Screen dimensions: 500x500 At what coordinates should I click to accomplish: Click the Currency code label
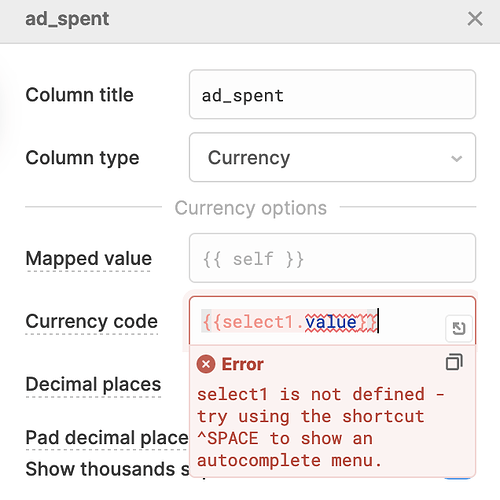click(x=92, y=321)
